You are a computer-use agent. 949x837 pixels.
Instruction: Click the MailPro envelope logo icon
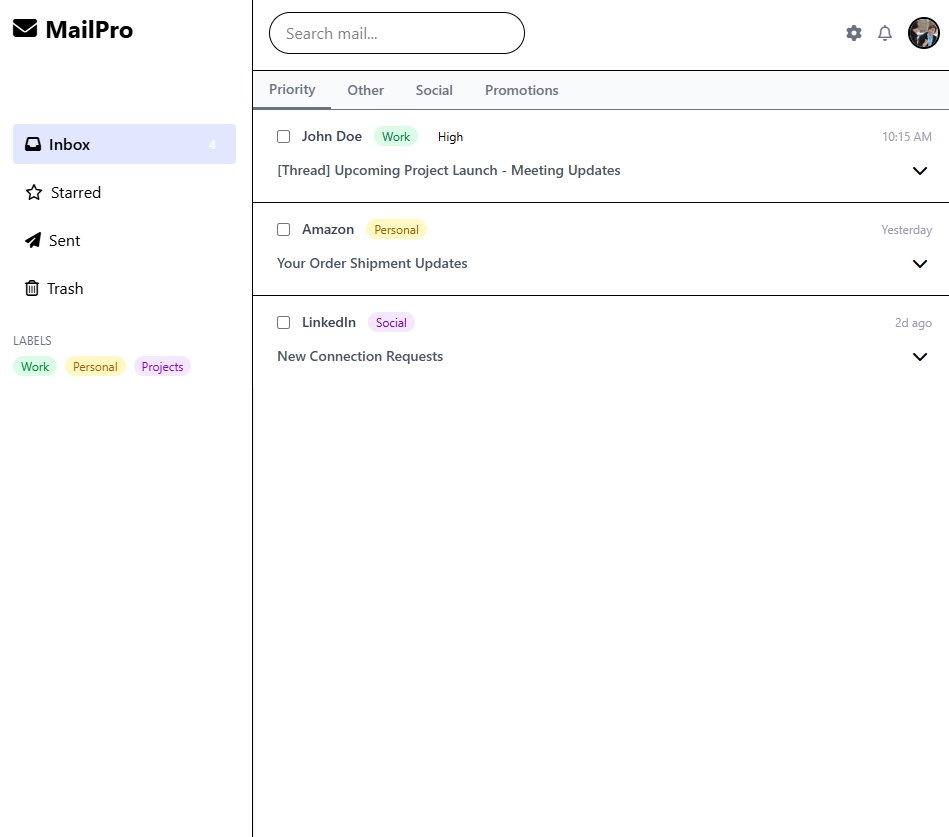pos(25,29)
